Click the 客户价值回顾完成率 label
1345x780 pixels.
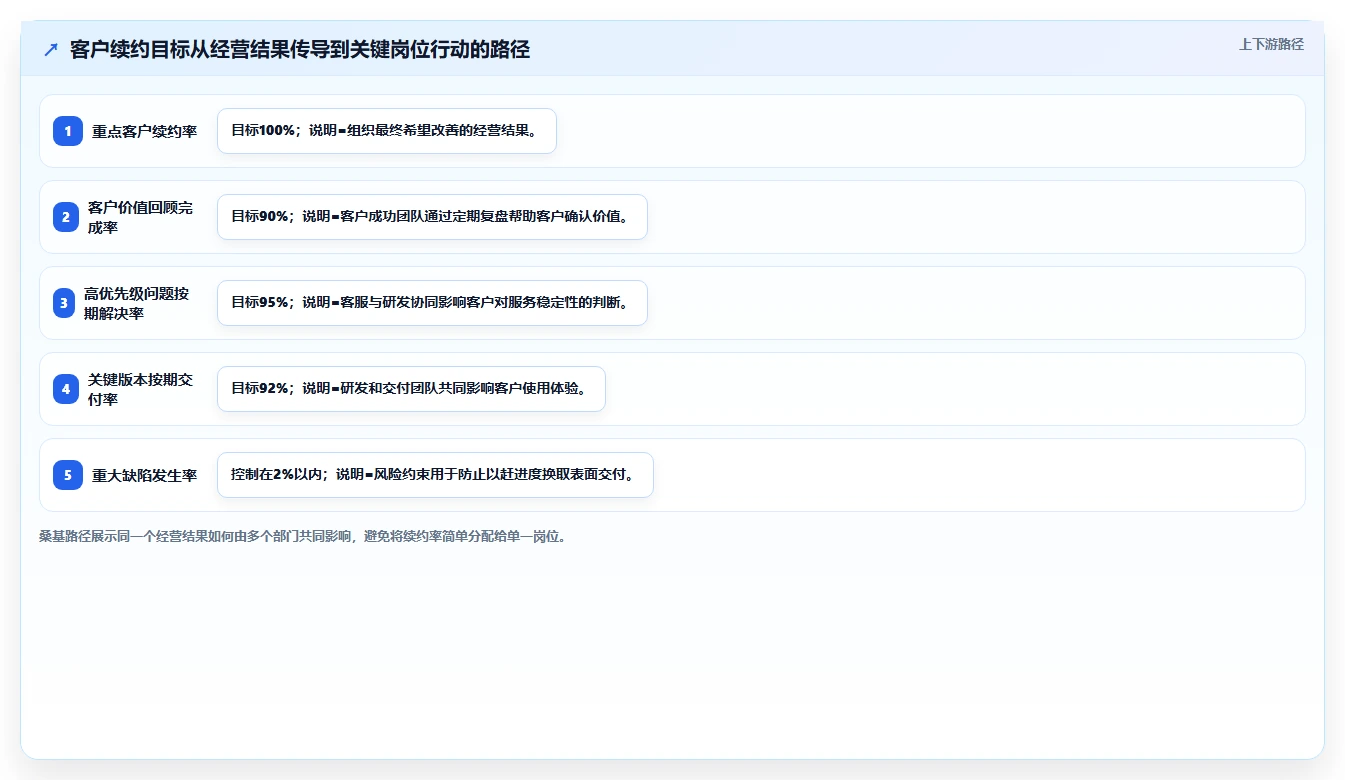tap(141, 217)
